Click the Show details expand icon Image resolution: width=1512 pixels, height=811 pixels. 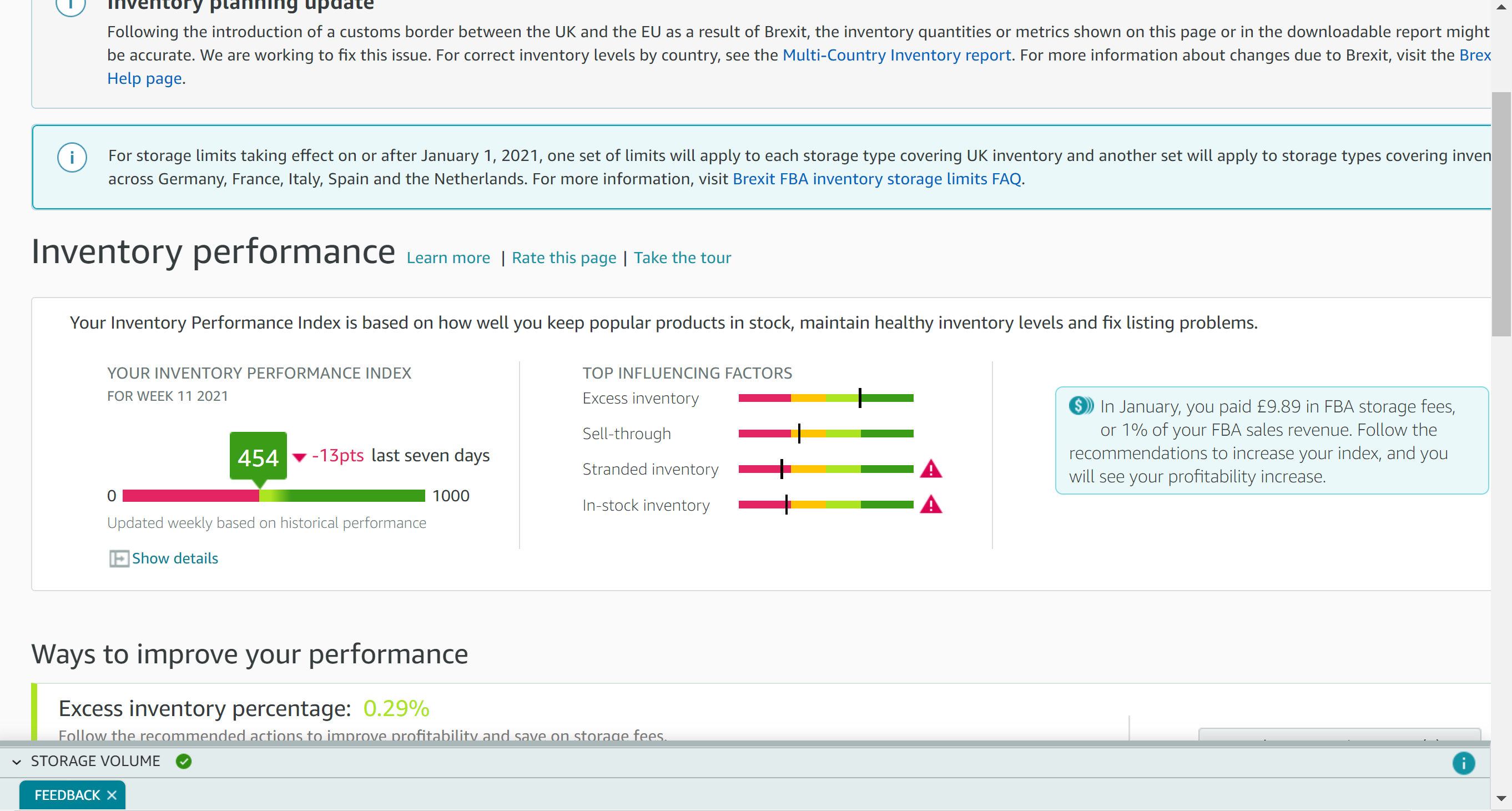pyautogui.click(x=119, y=558)
